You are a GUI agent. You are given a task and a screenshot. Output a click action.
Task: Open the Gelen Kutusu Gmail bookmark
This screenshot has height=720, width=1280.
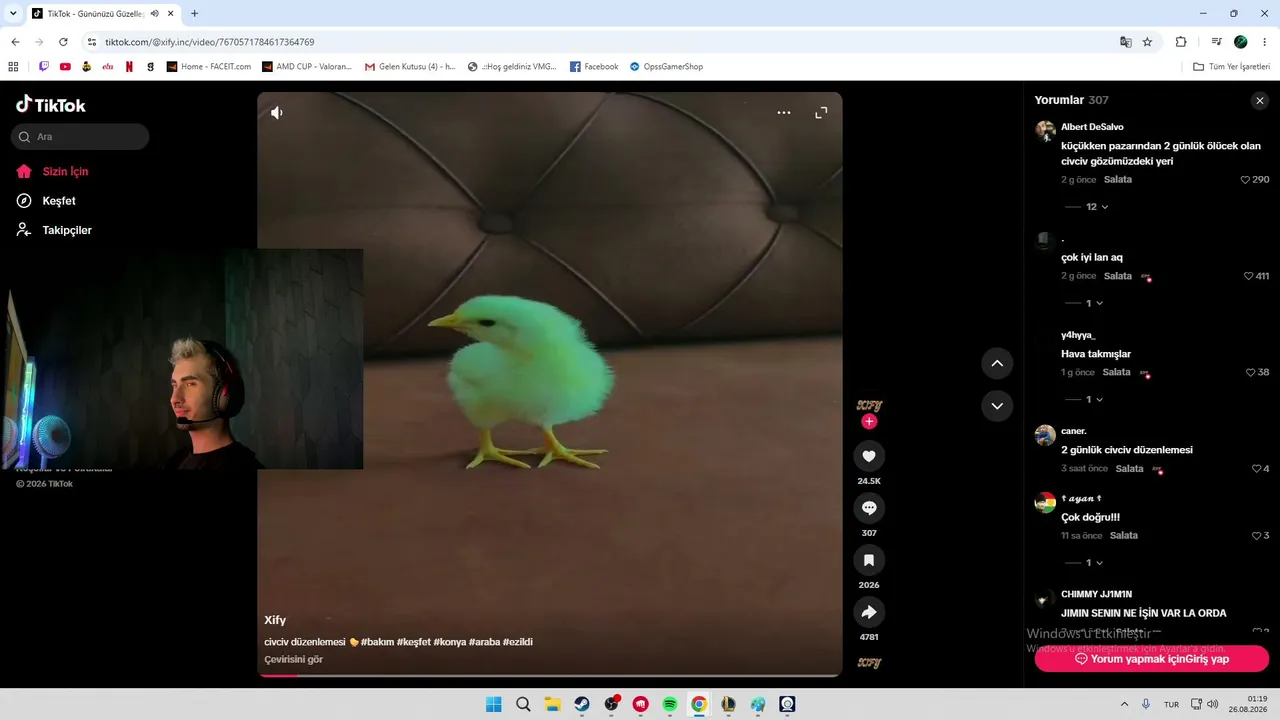410,67
